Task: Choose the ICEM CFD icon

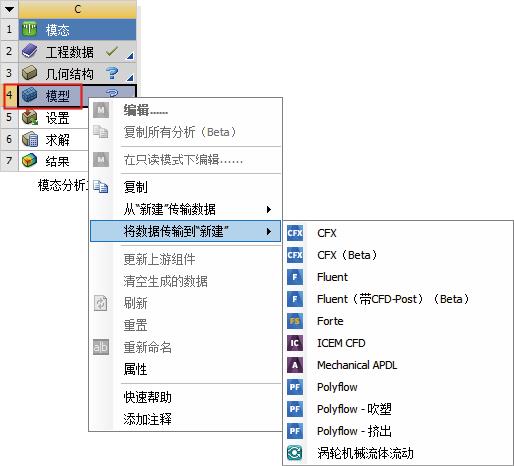Action: [x=295, y=343]
